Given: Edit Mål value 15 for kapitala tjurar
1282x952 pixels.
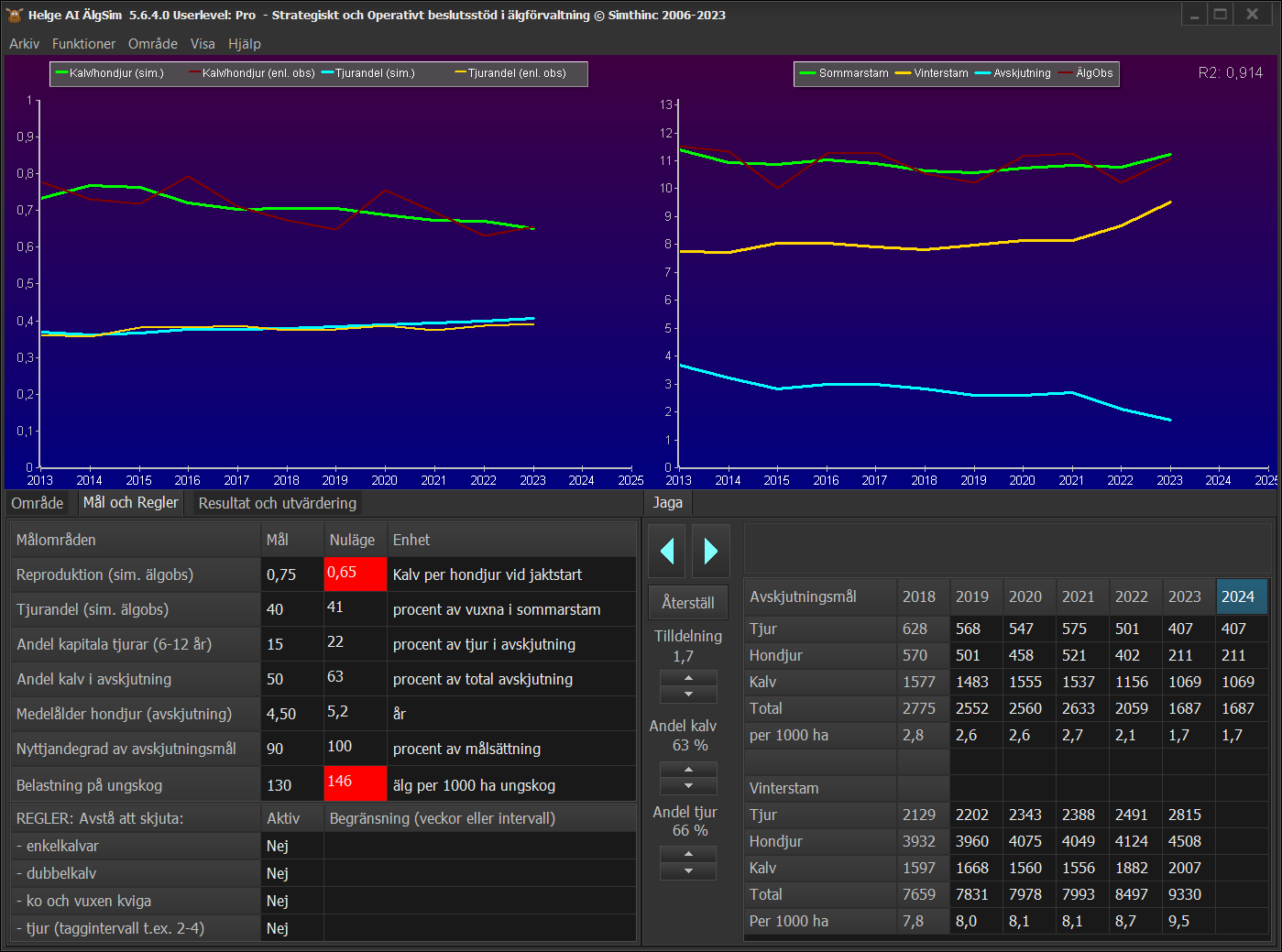Looking at the screenshot, I should pos(292,644).
